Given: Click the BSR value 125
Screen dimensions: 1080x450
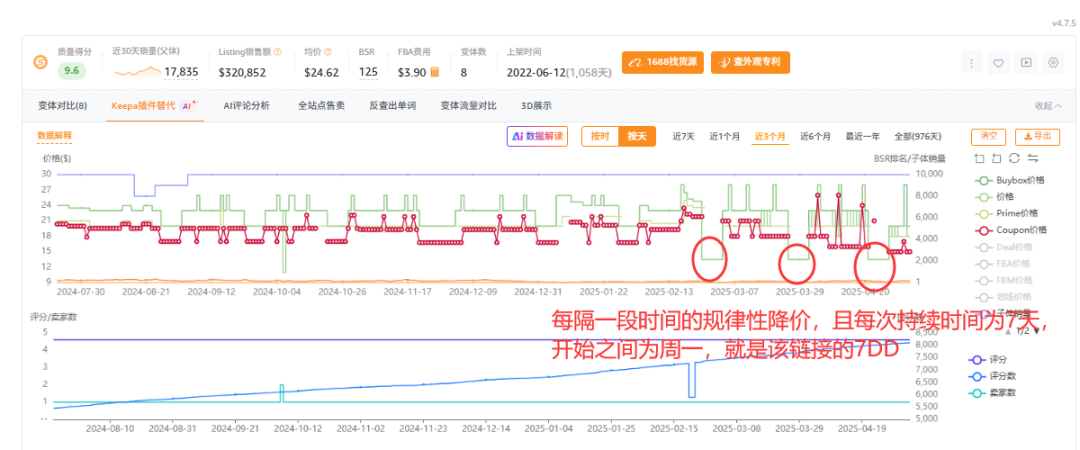Looking at the screenshot, I should point(368,72).
